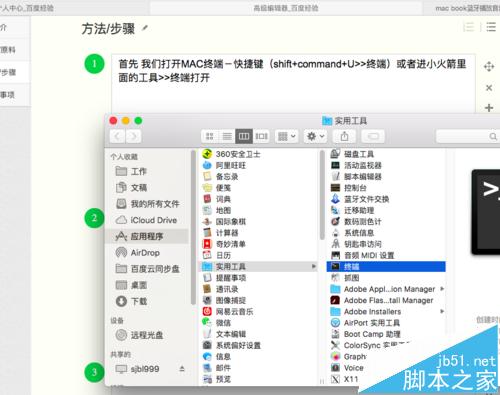Screen dimensions: 500x395
Task: Switch to the bulleted list format icon
Action: pyautogui.click(x=491, y=27)
